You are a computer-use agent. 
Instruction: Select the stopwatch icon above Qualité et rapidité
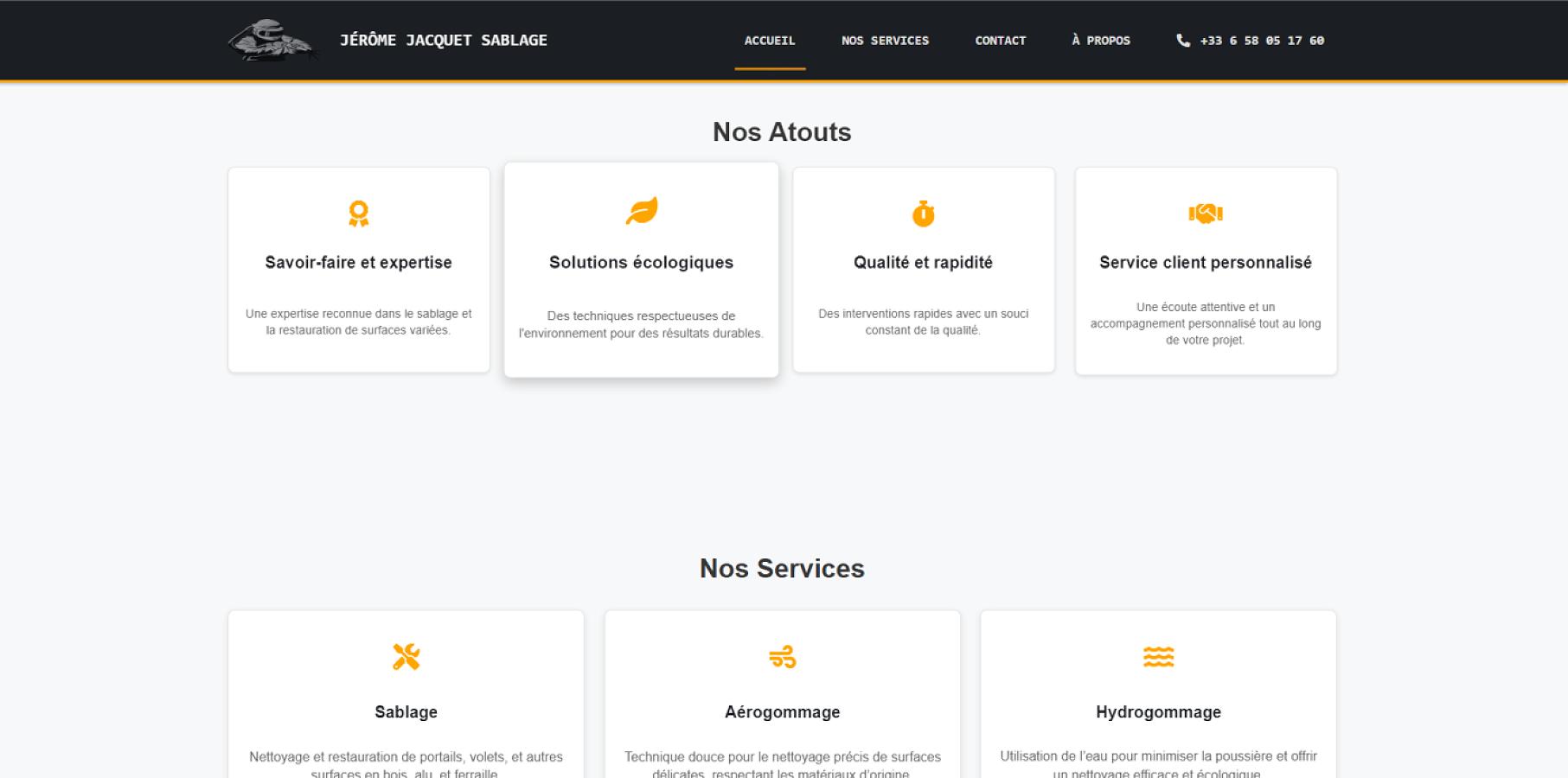coord(922,213)
